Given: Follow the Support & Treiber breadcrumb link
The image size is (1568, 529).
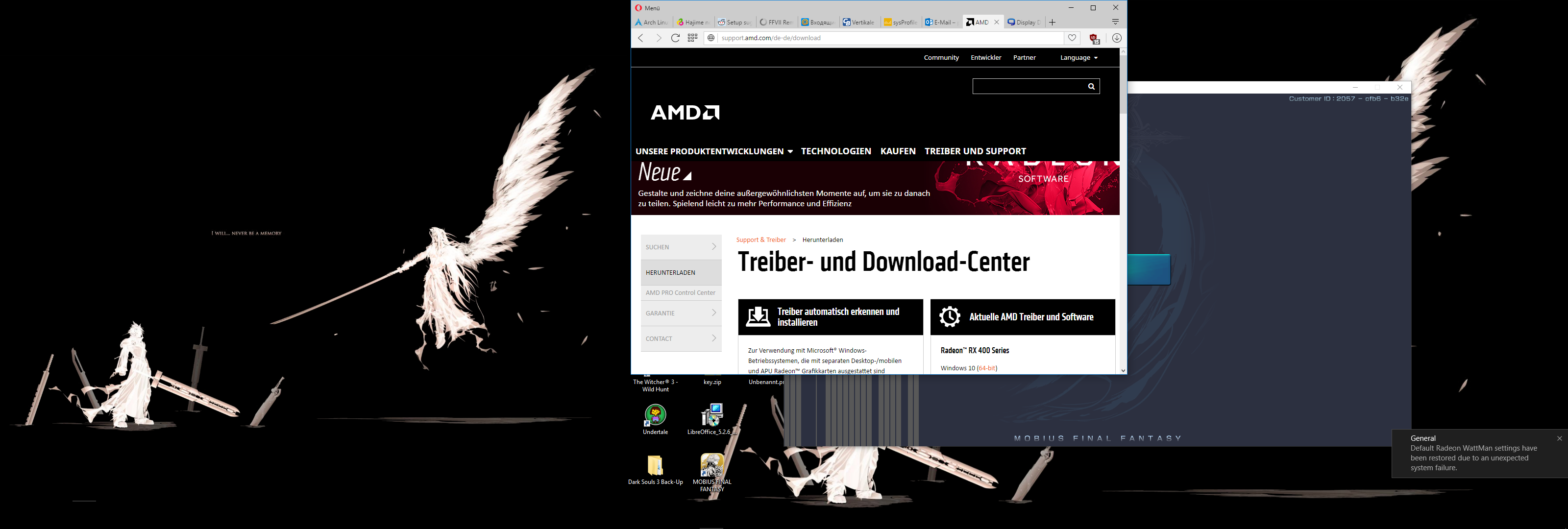Looking at the screenshot, I should pos(761,240).
